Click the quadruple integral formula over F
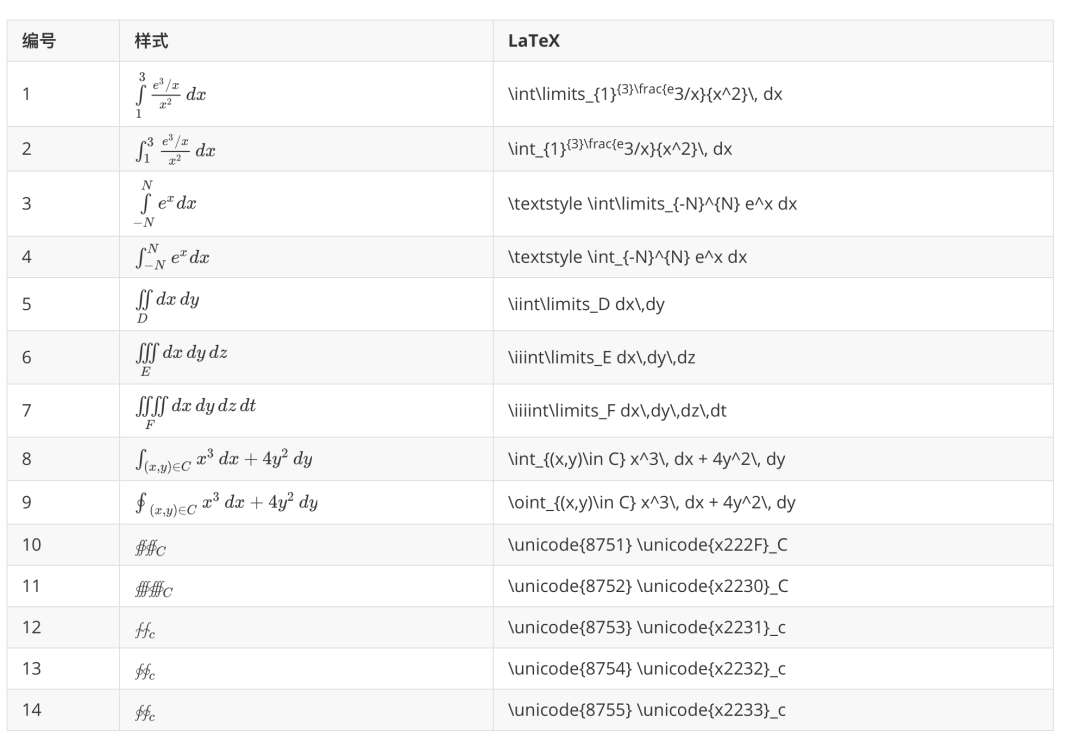This screenshot has width=1080, height=743. [195, 412]
